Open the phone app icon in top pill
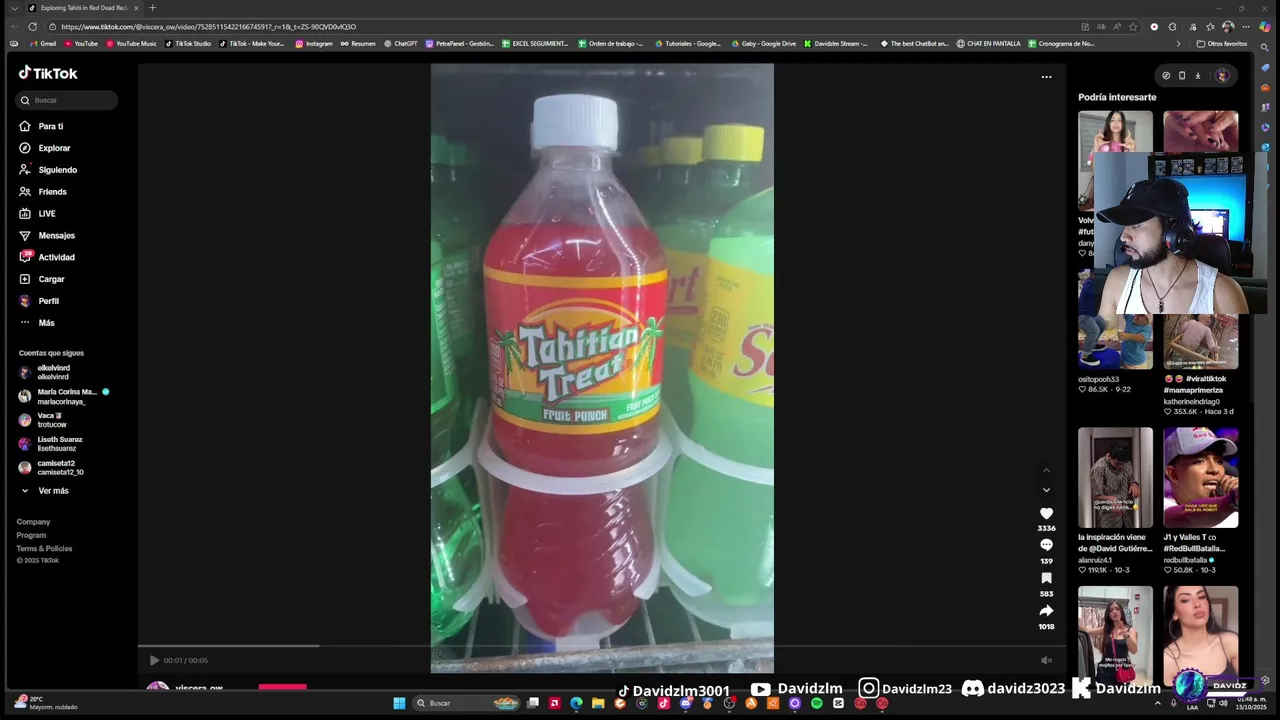Viewport: 1280px width, 720px height. [x=1182, y=76]
